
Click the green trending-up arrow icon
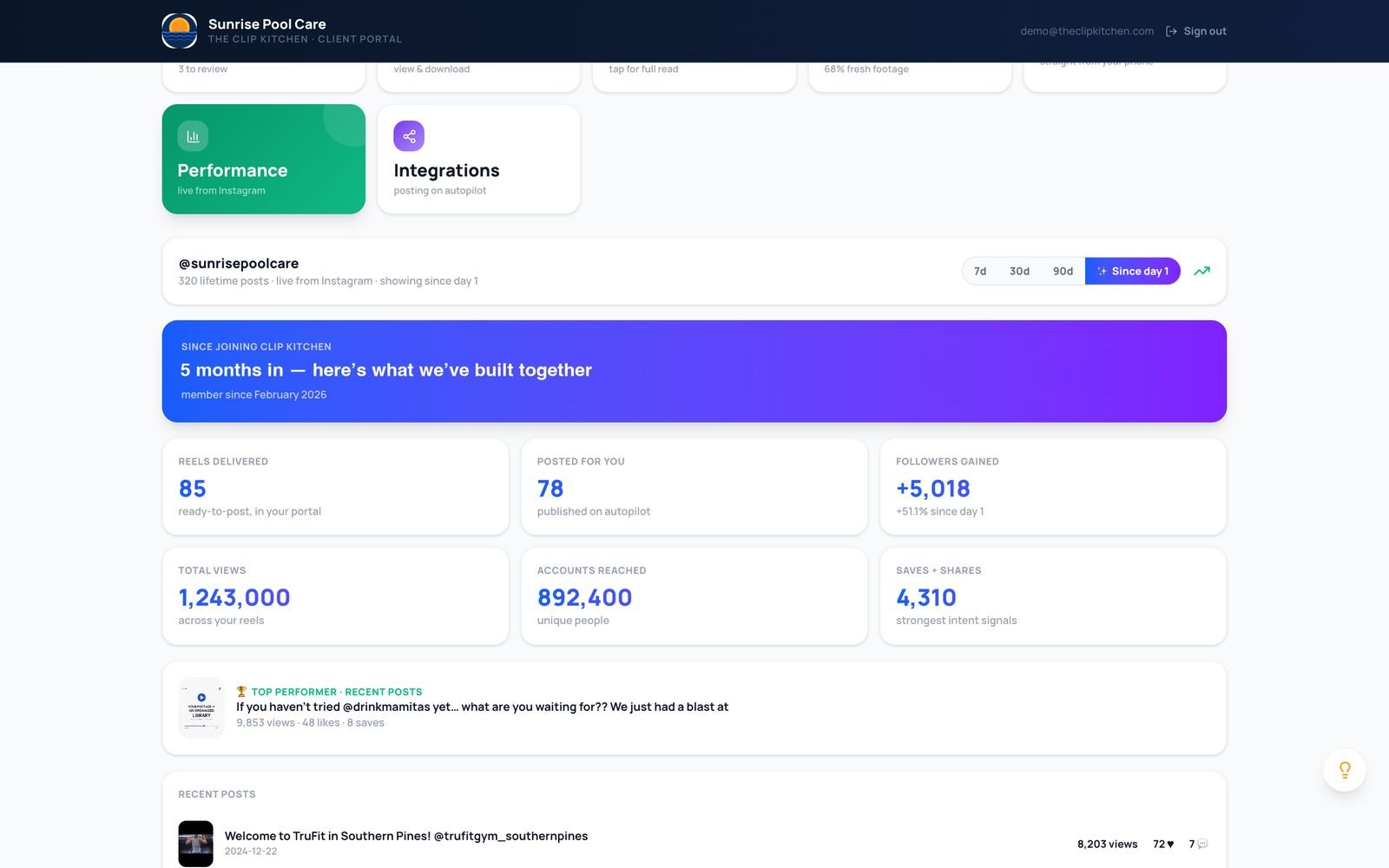click(1201, 272)
